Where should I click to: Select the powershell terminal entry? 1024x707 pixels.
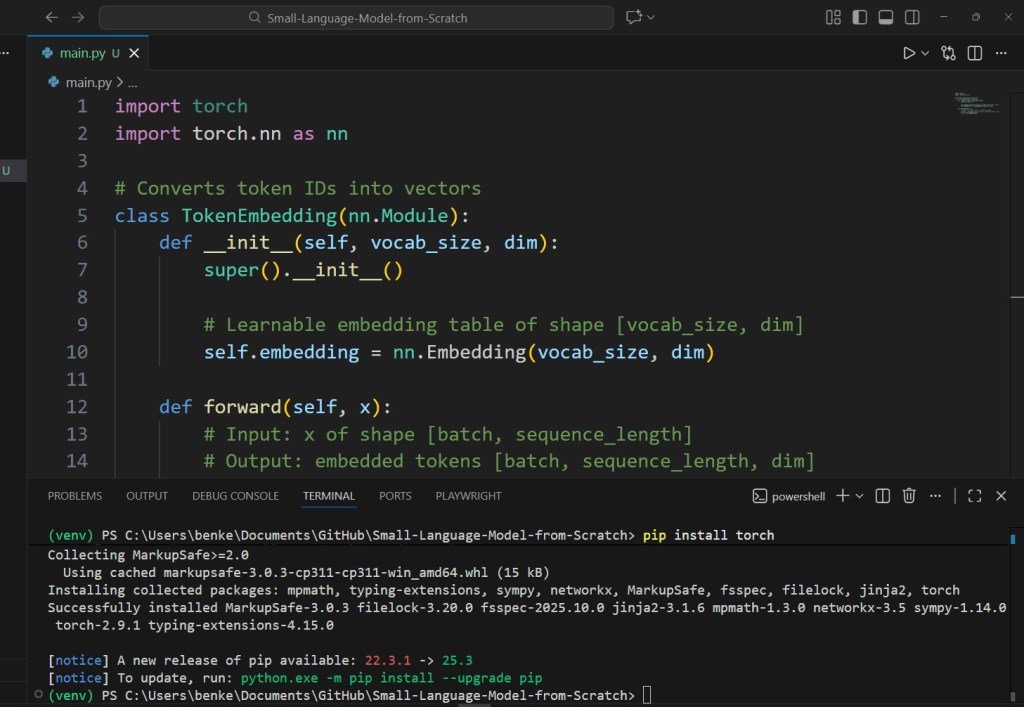click(800, 495)
